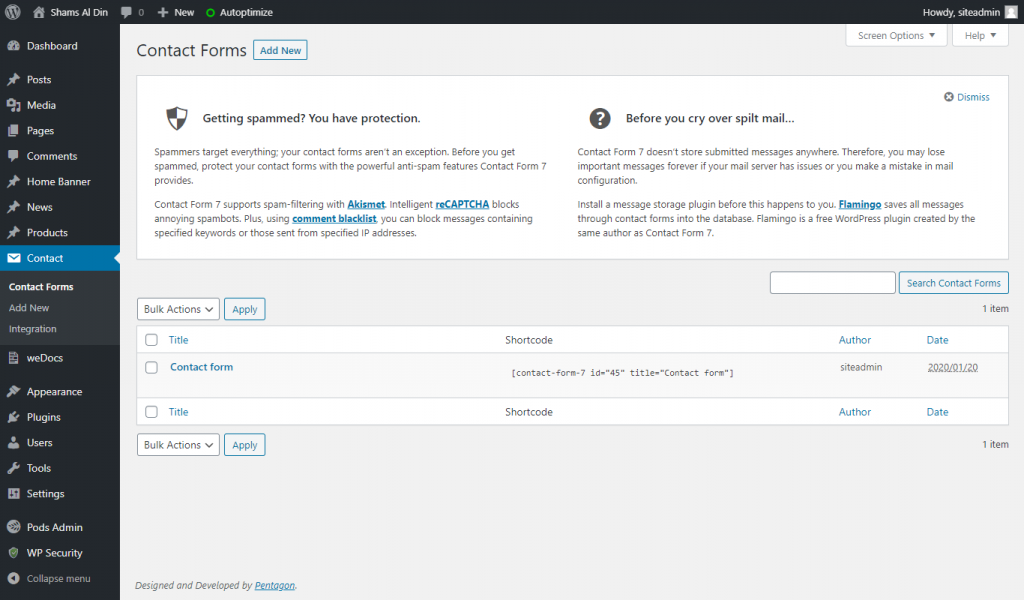The image size is (1024, 600).
Task: Click the Plugins plug icon
Action: 13,417
